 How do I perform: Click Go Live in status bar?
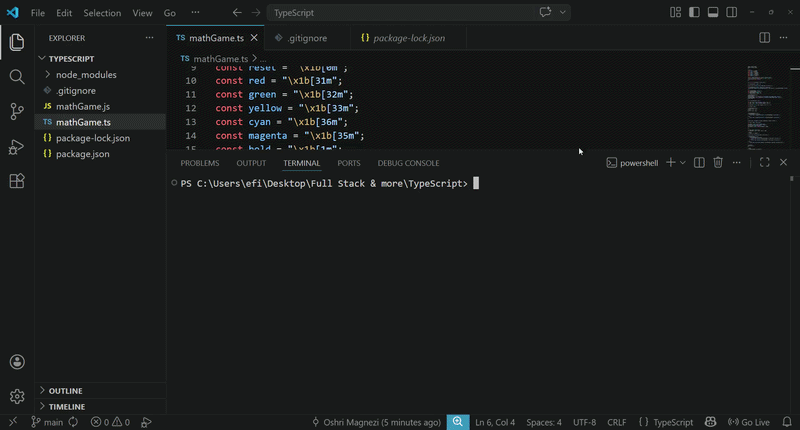[748, 423]
